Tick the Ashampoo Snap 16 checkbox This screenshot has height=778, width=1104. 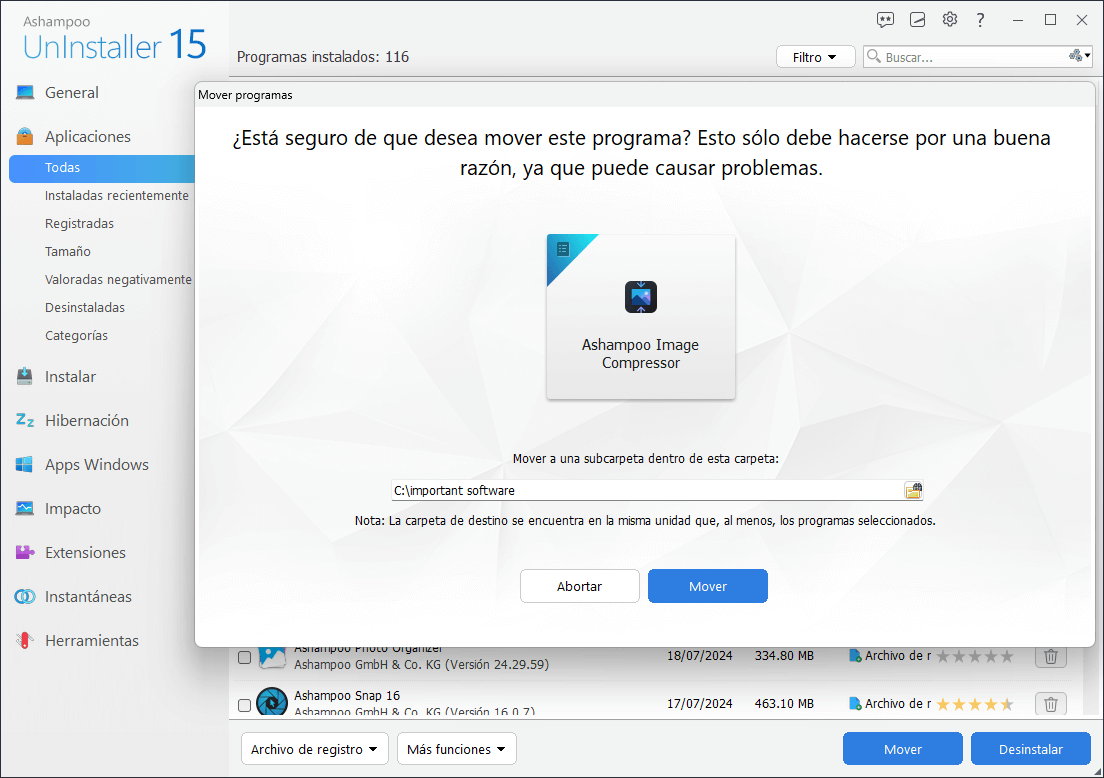click(244, 705)
